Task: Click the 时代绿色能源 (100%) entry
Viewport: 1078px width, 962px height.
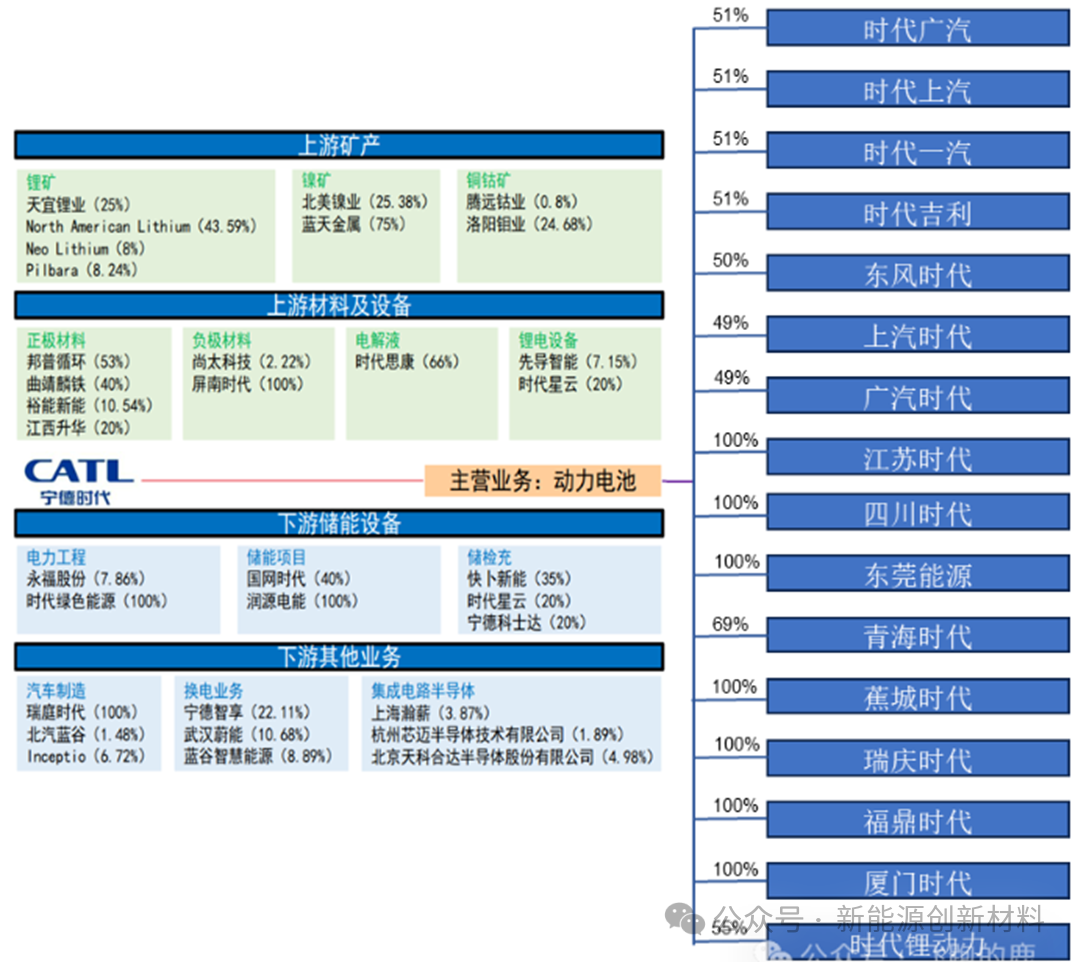Action: 97,600
